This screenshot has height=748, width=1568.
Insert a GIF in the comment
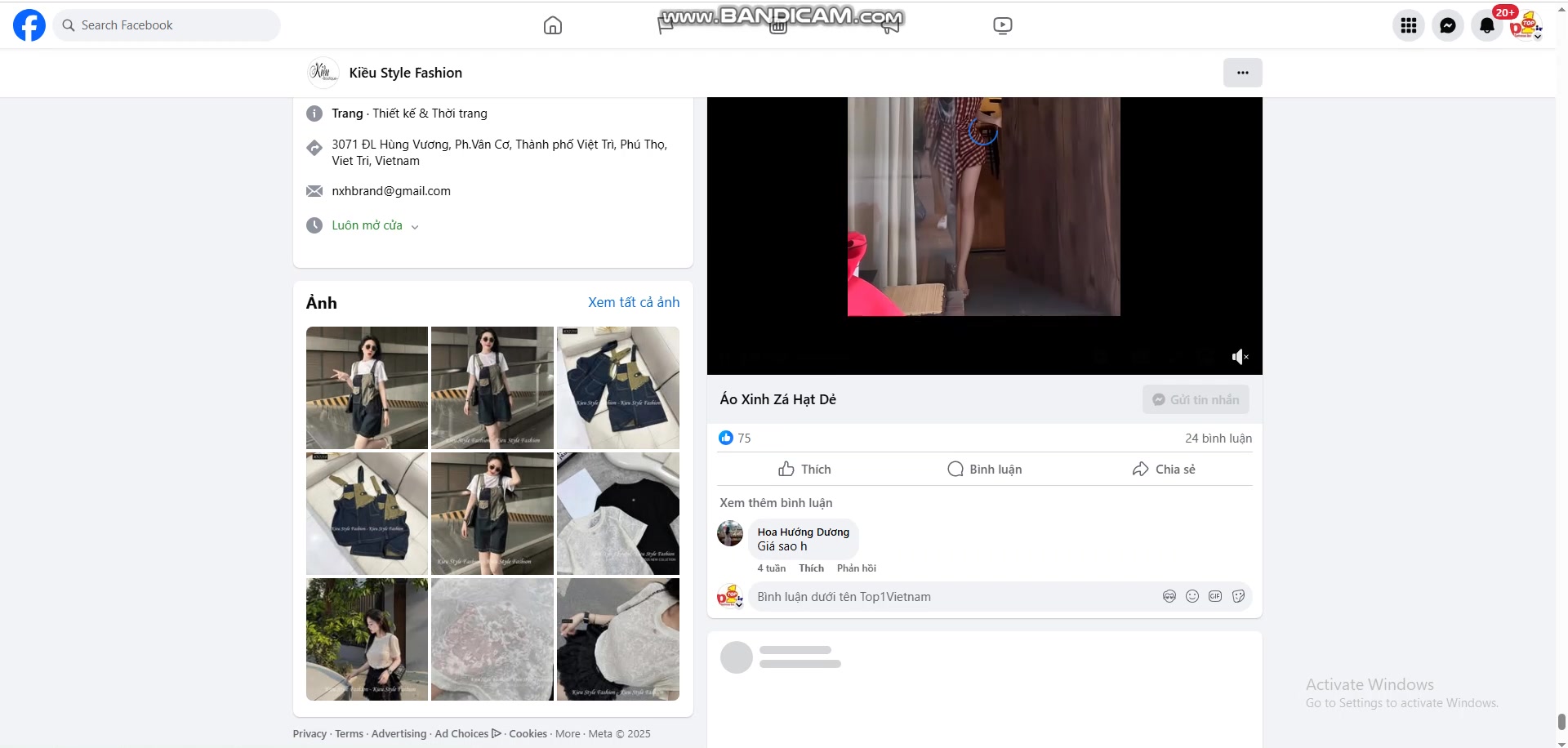[1215, 596]
